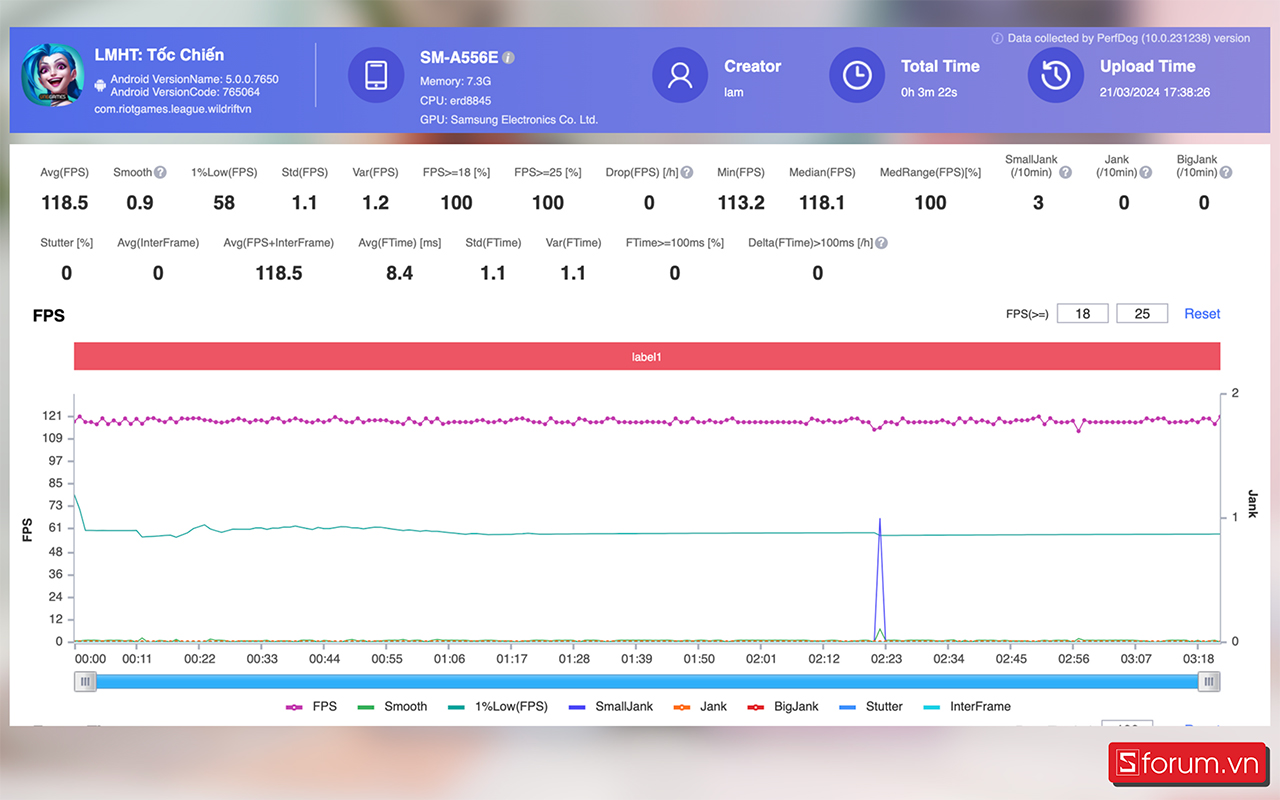Click the 'CPU: erd8845' text
Viewport: 1280px width, 800px height.
click(456, 101)
